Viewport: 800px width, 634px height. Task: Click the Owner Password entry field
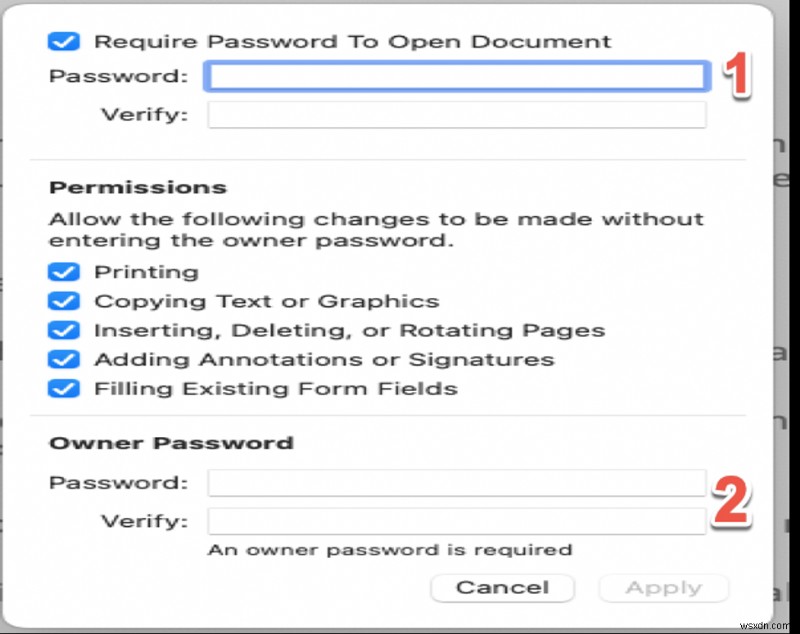tap(455, 482)
